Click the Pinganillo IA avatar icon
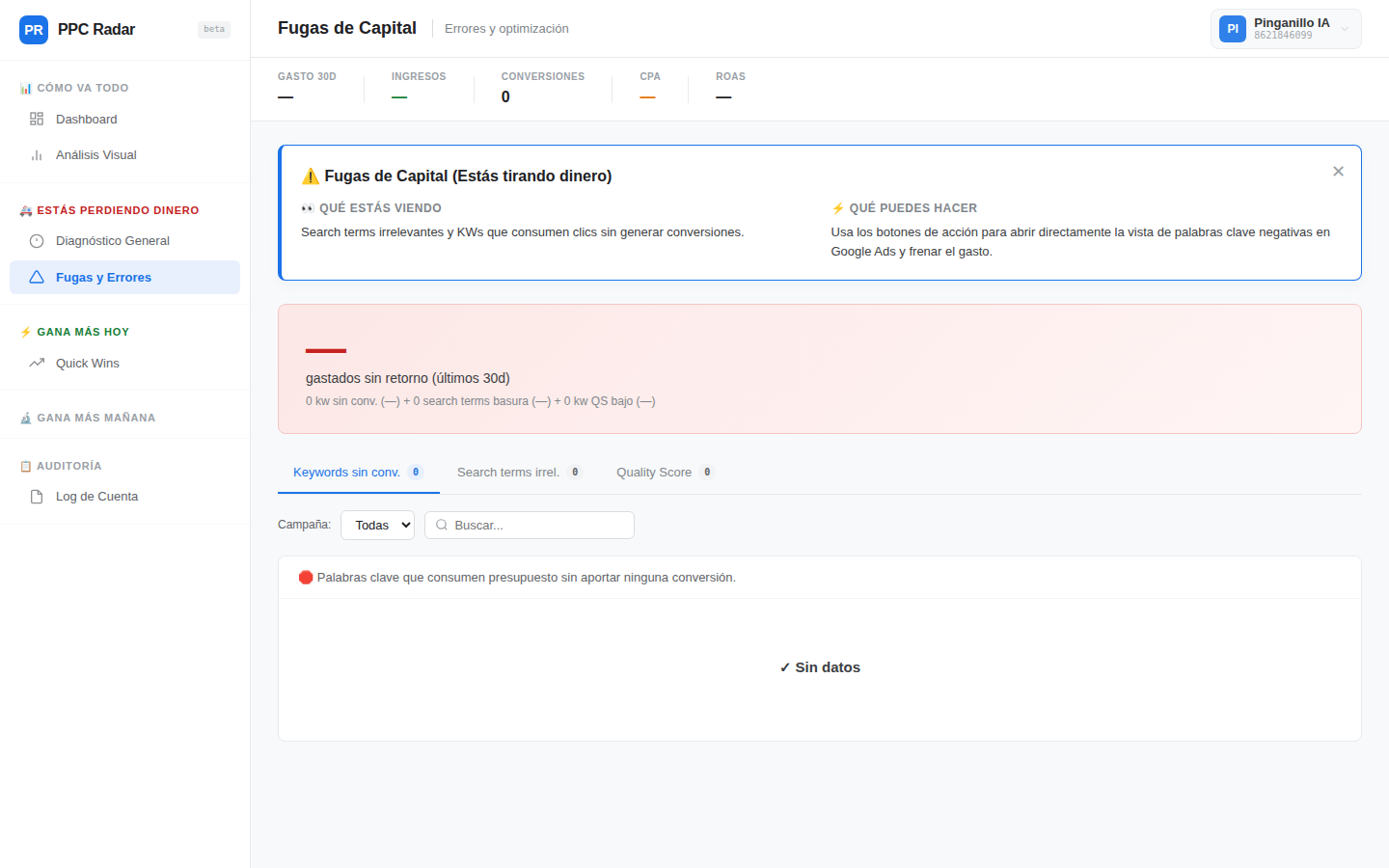 [1233, 29]
